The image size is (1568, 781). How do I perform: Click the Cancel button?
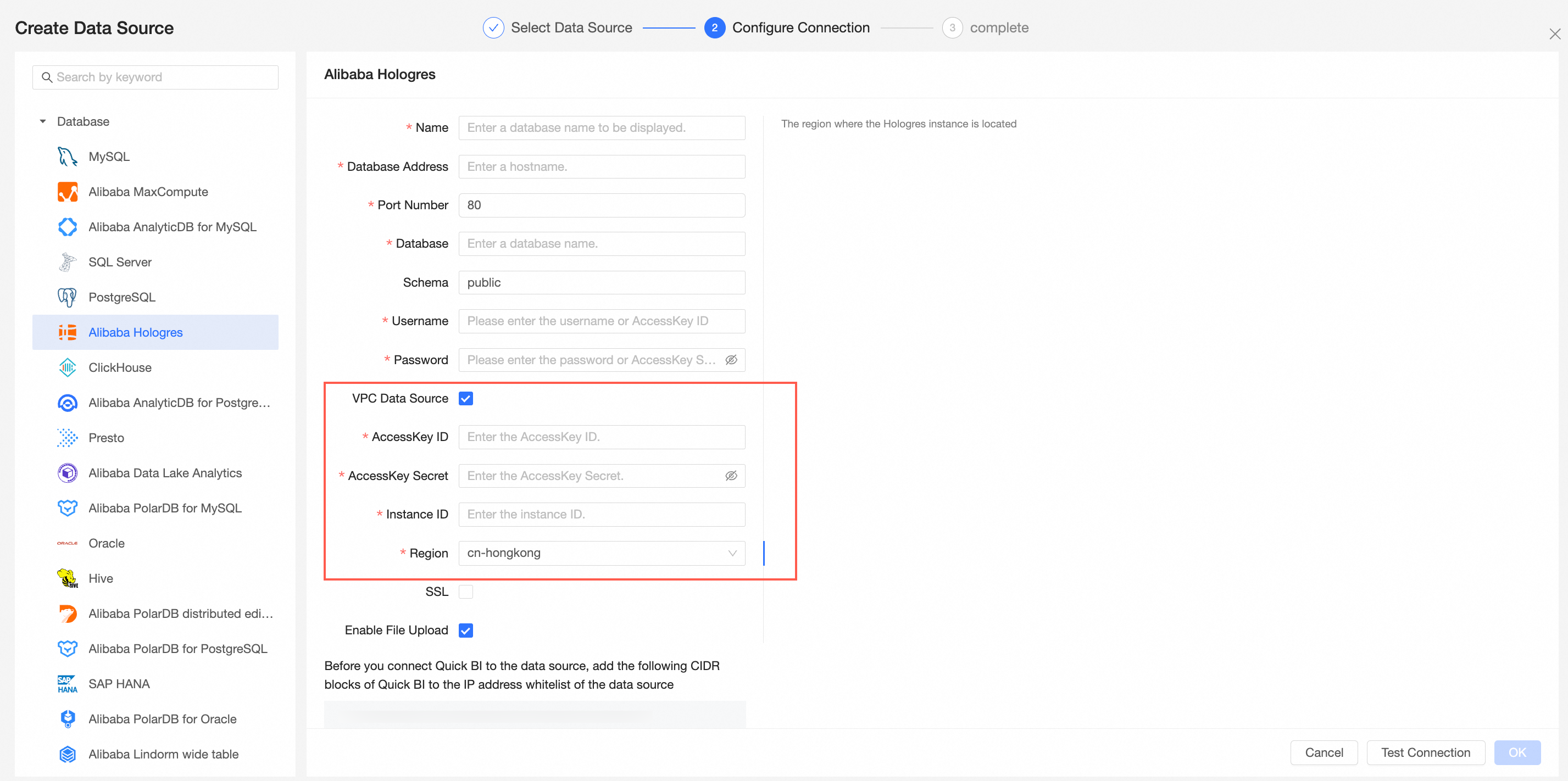pos(1324,753)
